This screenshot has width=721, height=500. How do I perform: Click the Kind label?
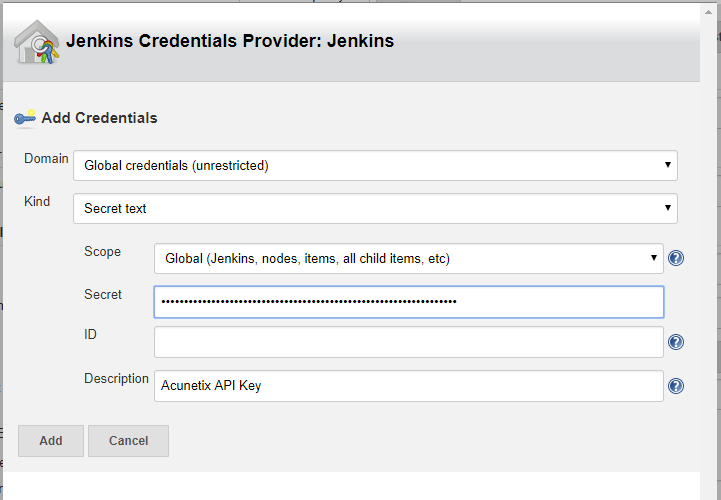37,201
